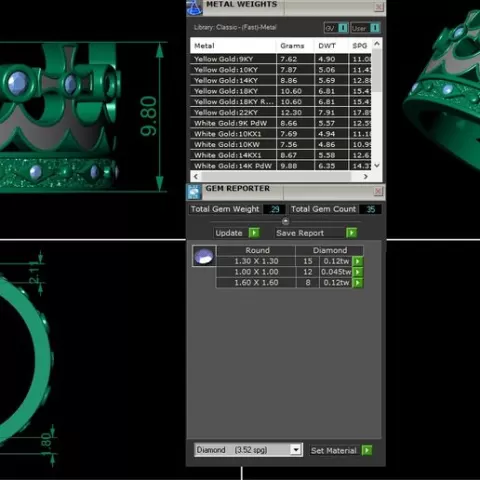
Task: Select White Gold:14KX1 row
Action: (281, 155)
